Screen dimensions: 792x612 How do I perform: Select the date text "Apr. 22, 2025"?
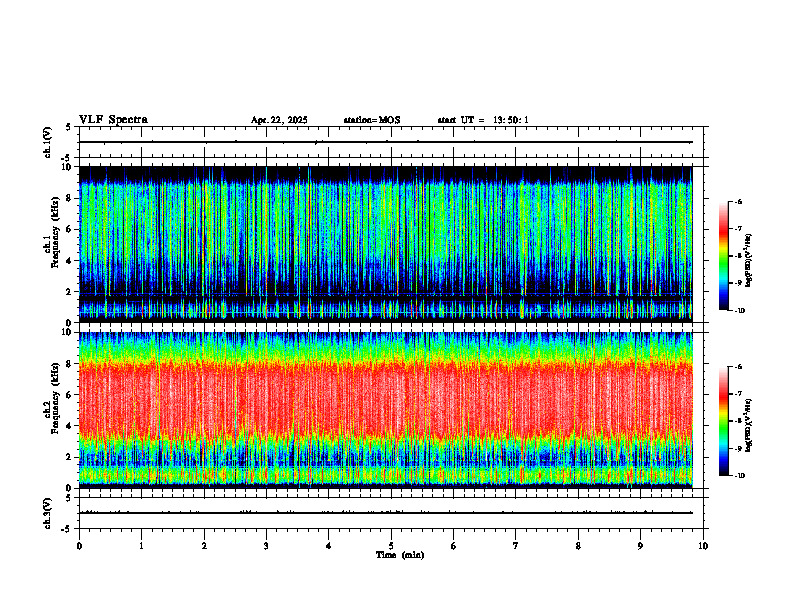click(x=279, y=120)
